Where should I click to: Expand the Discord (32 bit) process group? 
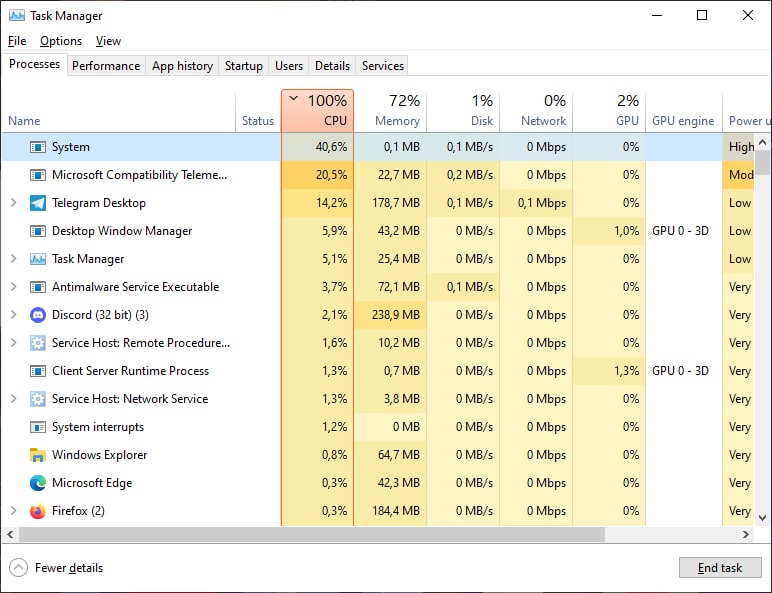(x=14, y=315)
